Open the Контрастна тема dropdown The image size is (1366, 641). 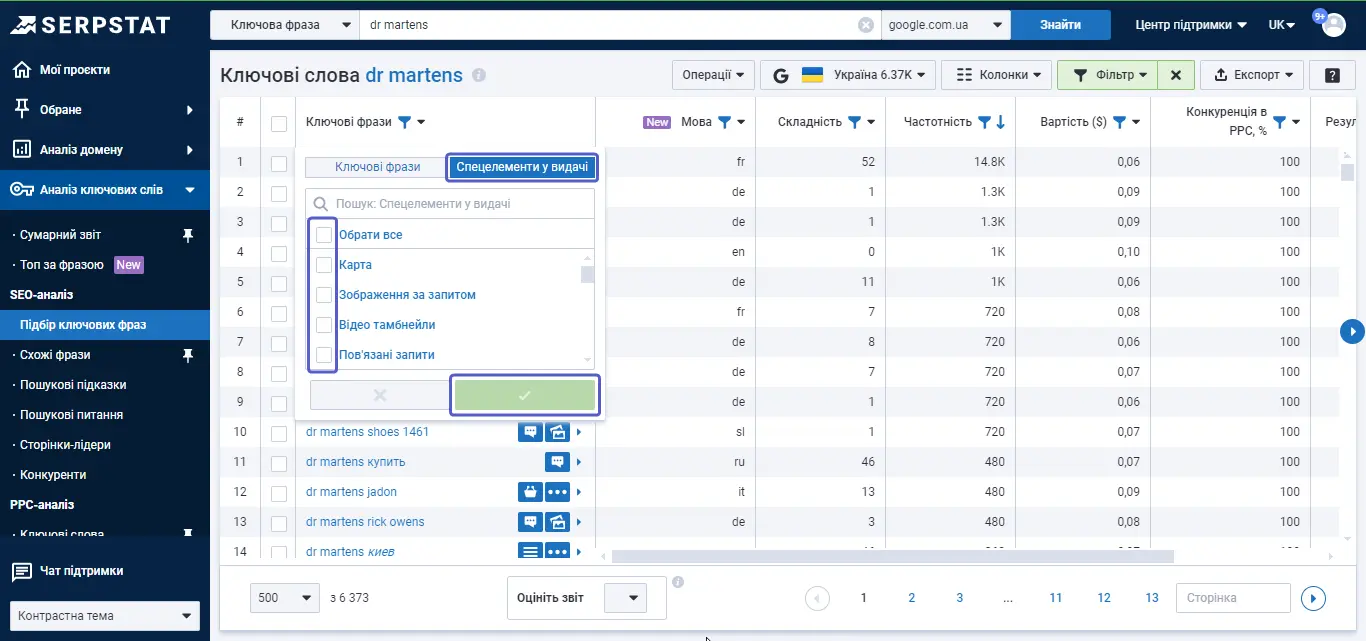coord(105,616)
